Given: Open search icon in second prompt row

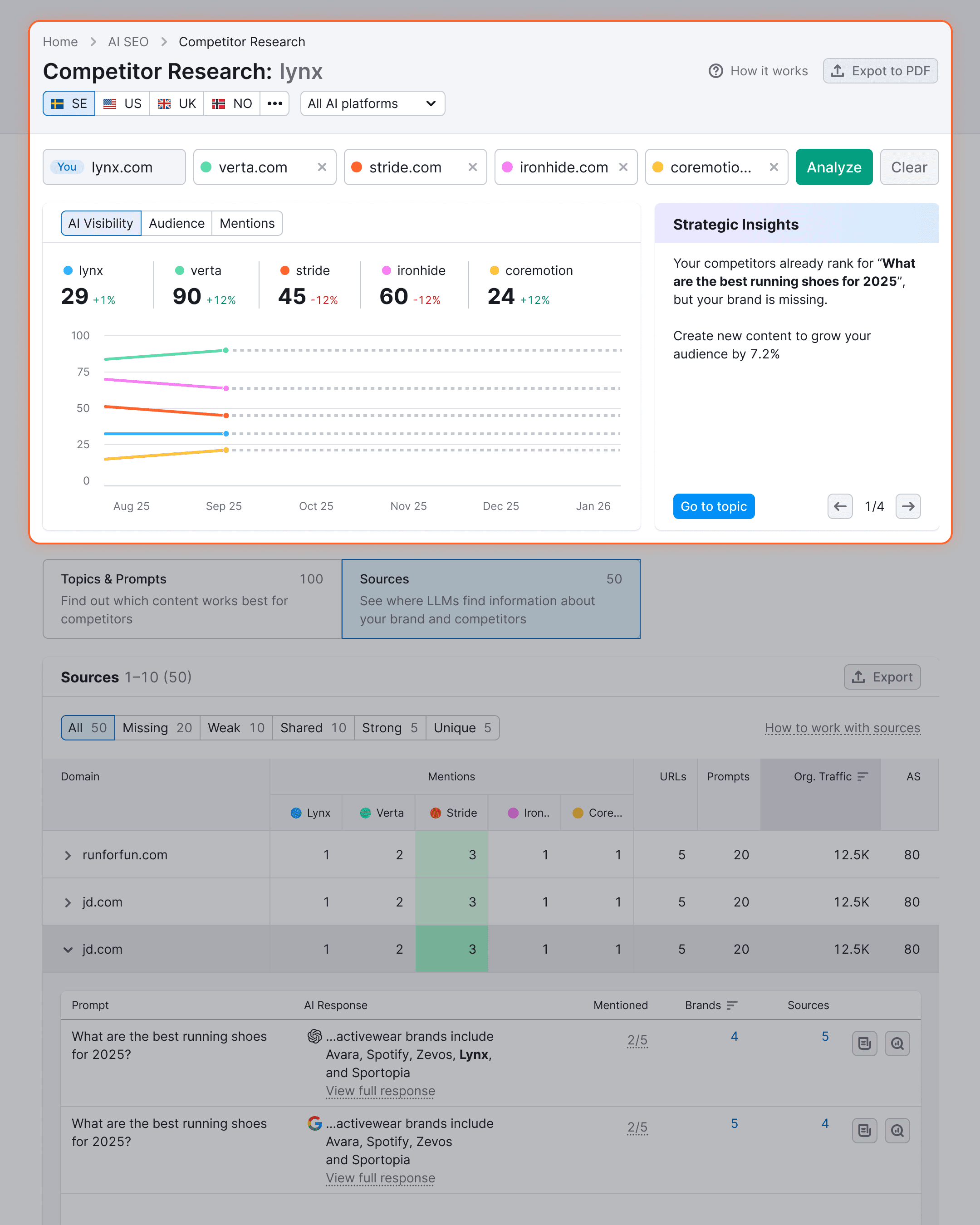Looking at the screenshot, I should (x=897, y=1130).
